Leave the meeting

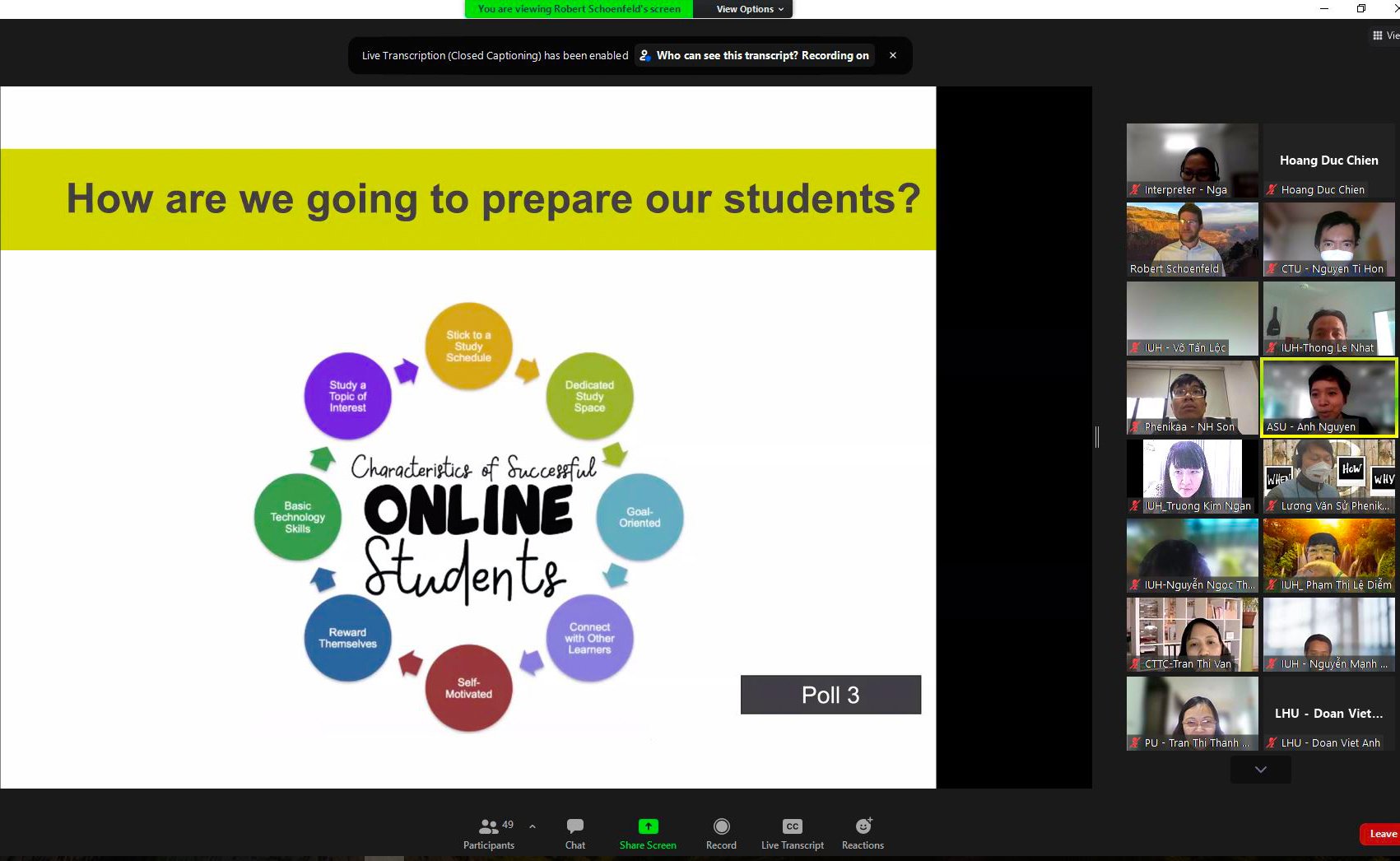pyautogui.click(x=1382, y=834)
